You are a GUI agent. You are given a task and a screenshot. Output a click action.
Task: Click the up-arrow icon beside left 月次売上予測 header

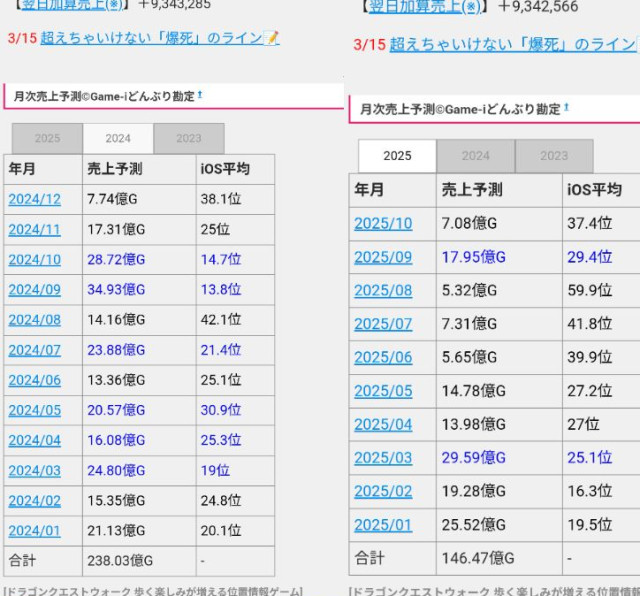click(x=200, y=95)
